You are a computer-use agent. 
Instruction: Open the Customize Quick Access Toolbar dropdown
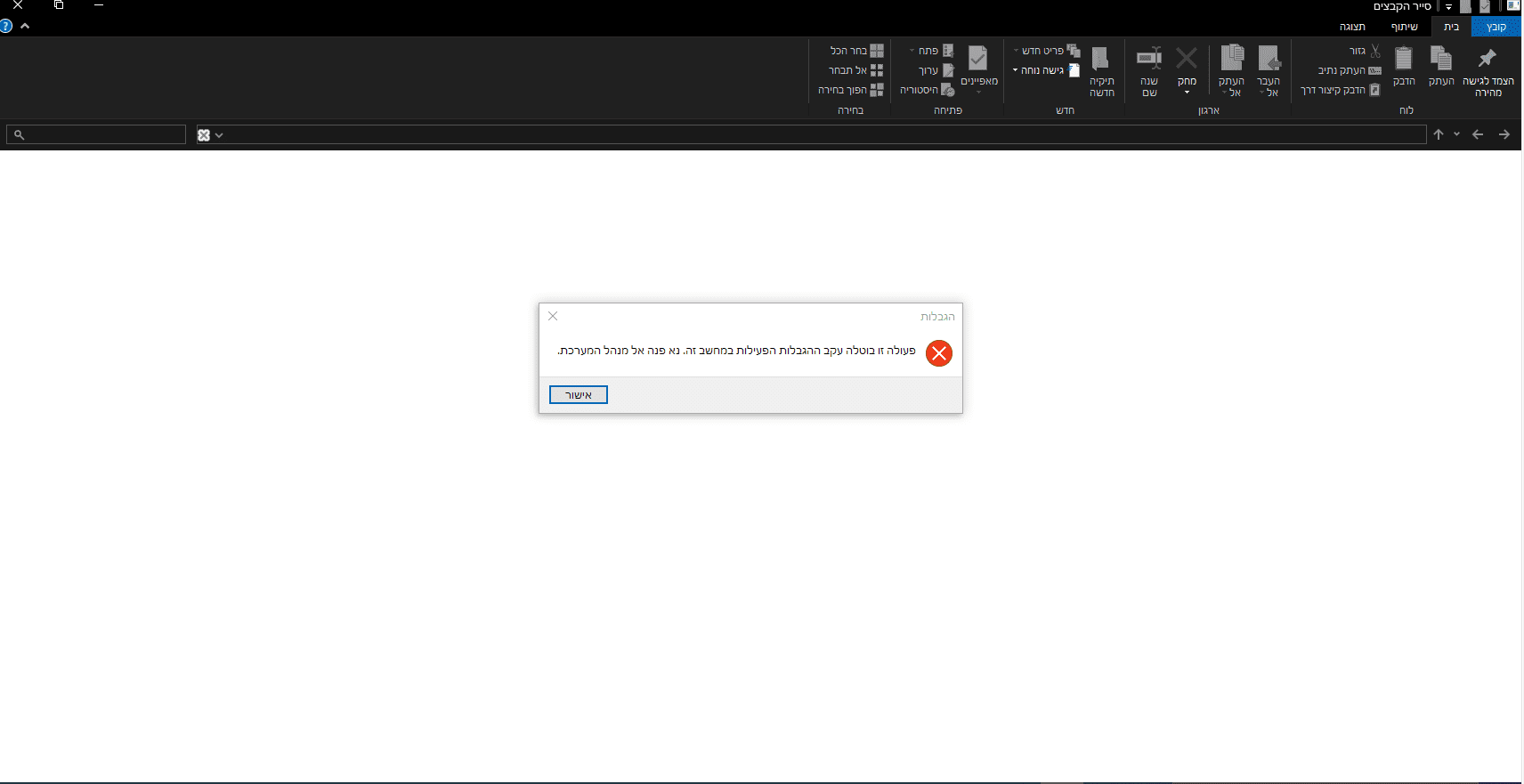[1448, 6]
